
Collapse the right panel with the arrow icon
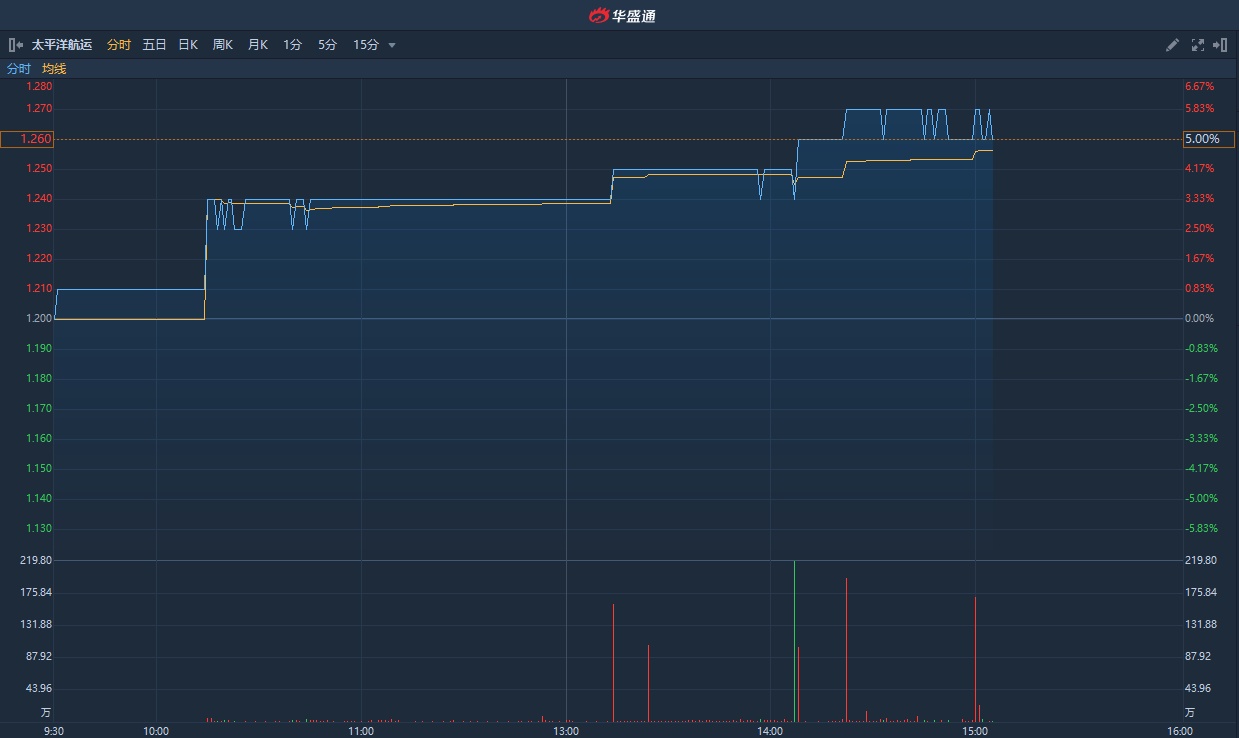click(1220, 45)
